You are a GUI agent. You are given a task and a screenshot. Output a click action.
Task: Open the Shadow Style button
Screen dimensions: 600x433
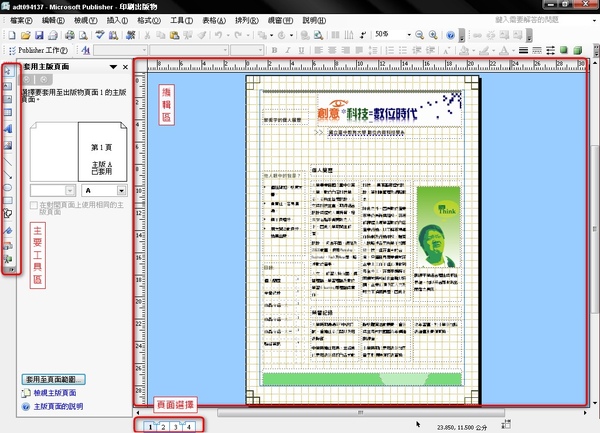tap(564, 50)
